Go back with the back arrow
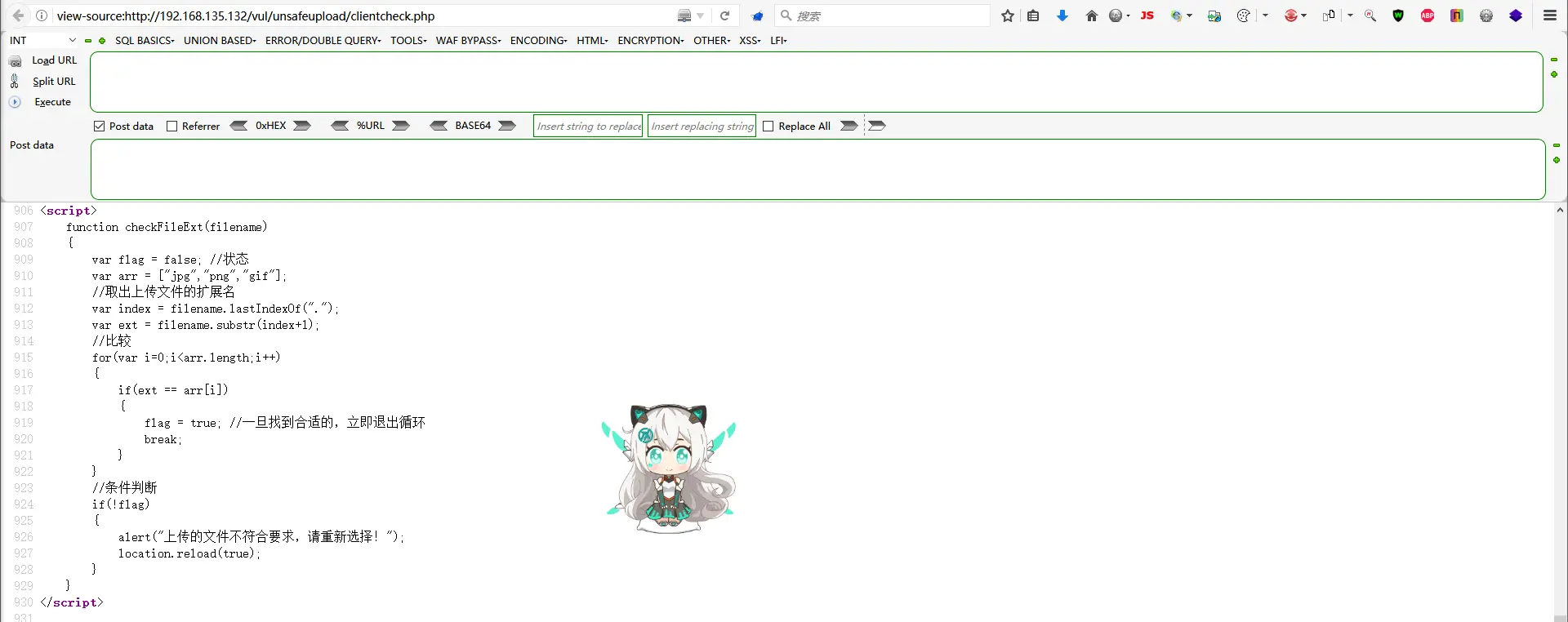Image resolution: width=1568 pixels, height=622 pixels. tap(18, 16)
